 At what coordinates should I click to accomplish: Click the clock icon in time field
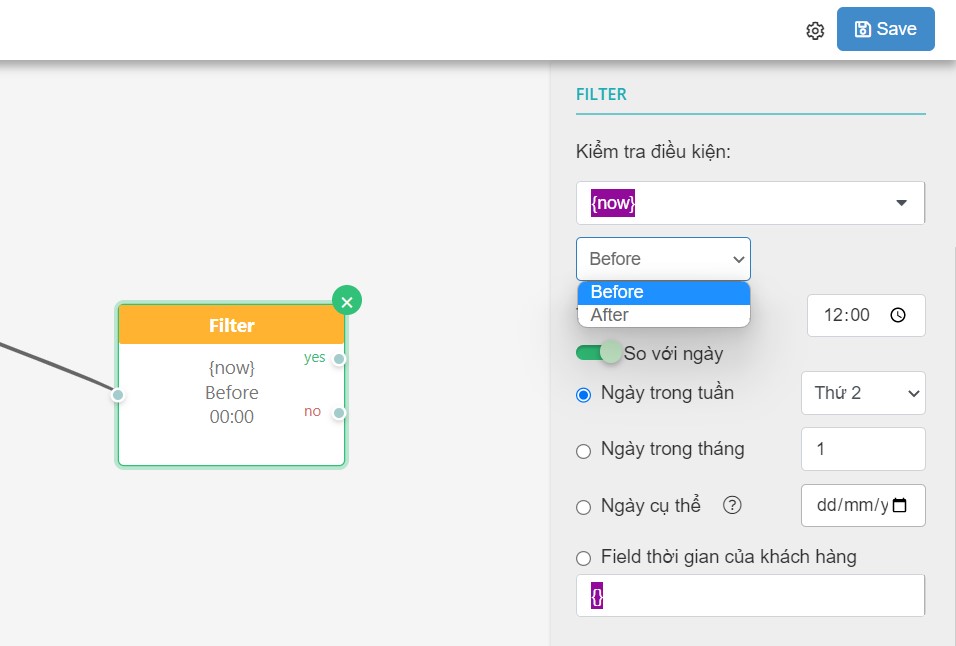point(897,315)
